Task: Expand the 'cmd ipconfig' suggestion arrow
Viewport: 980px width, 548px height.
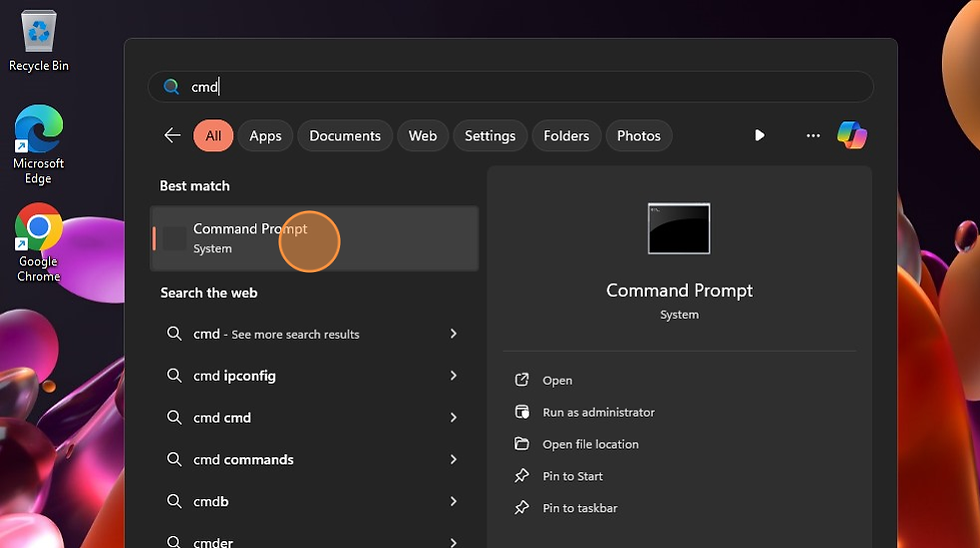Action: (453, 376)
